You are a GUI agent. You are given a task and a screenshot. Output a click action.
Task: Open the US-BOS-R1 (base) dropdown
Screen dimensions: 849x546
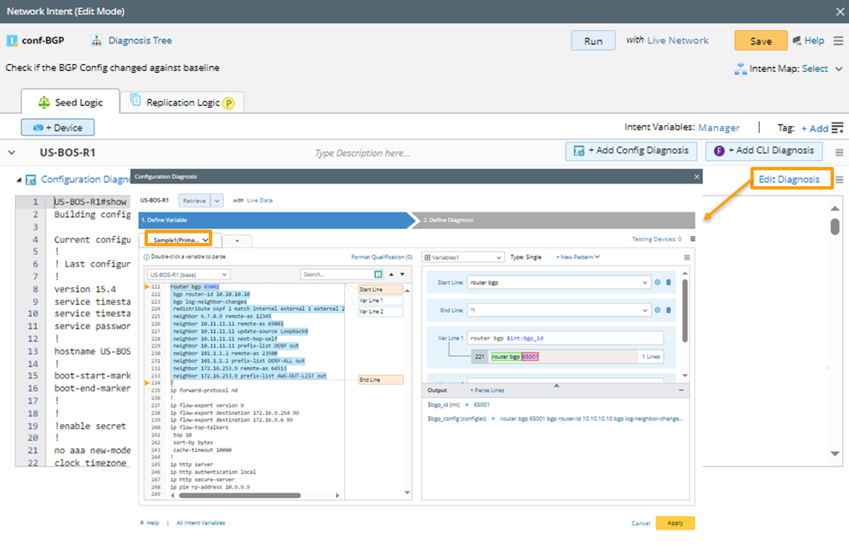click(x=188, y=274)
